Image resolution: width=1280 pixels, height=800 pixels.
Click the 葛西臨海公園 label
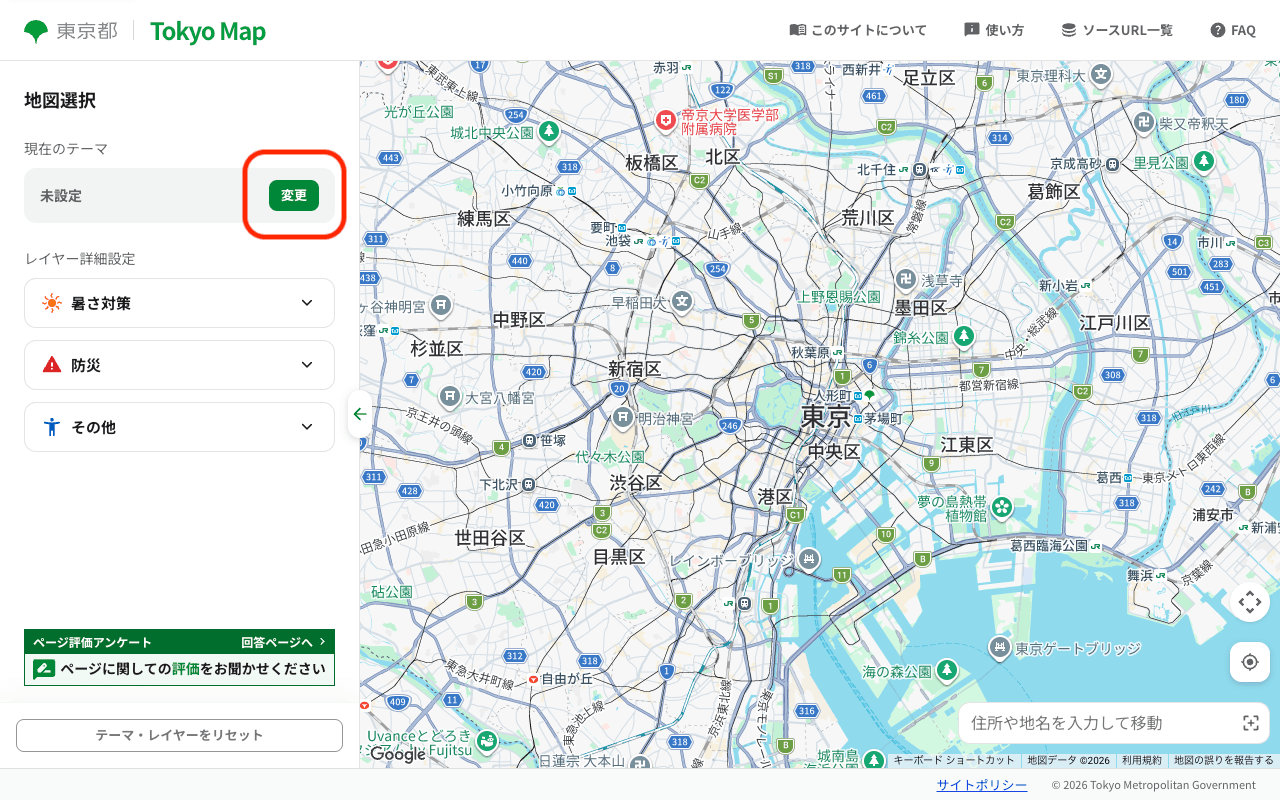[1048, 545]
